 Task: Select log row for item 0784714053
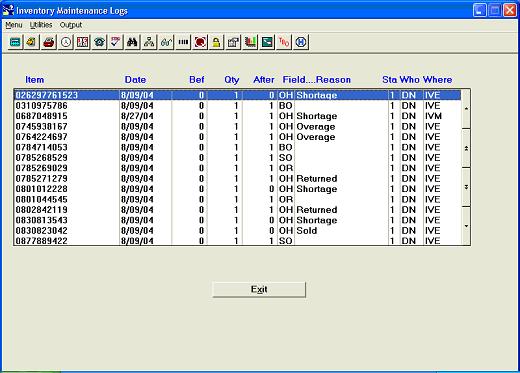coord(238,147)
